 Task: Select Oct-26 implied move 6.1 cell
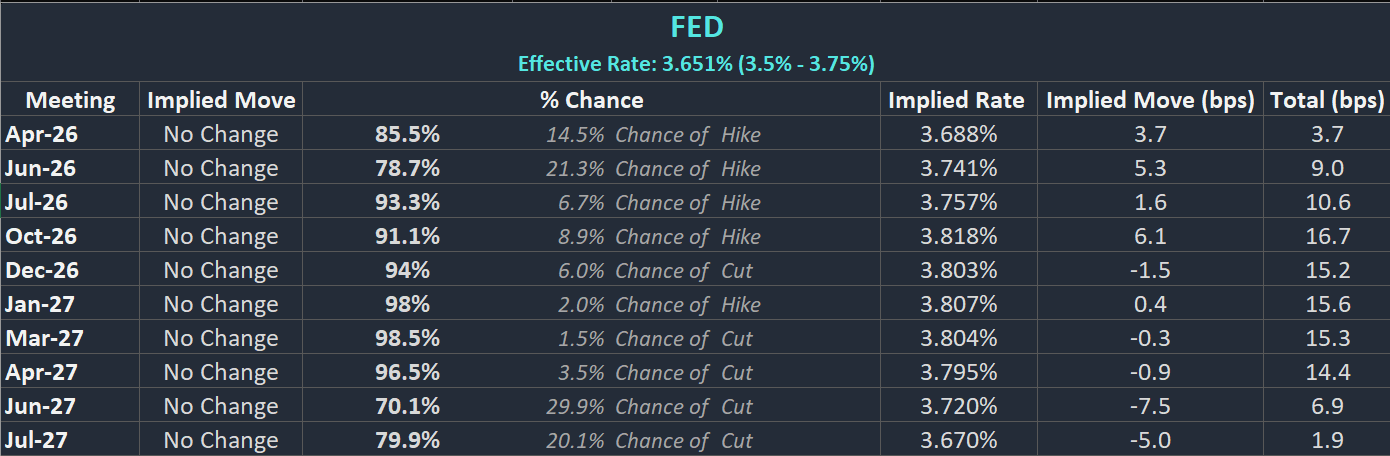(x=1150, y=236)
